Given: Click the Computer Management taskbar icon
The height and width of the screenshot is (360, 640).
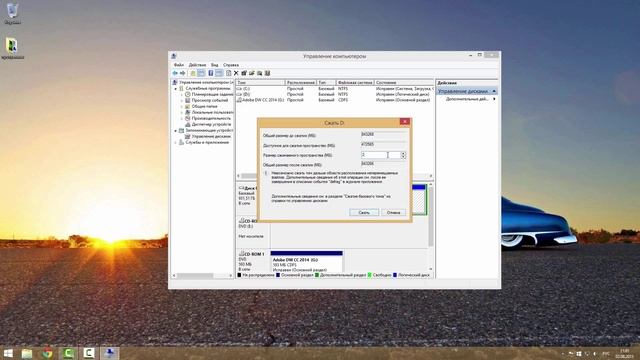Looking at the screenshot, I should [x=109, y=353].
